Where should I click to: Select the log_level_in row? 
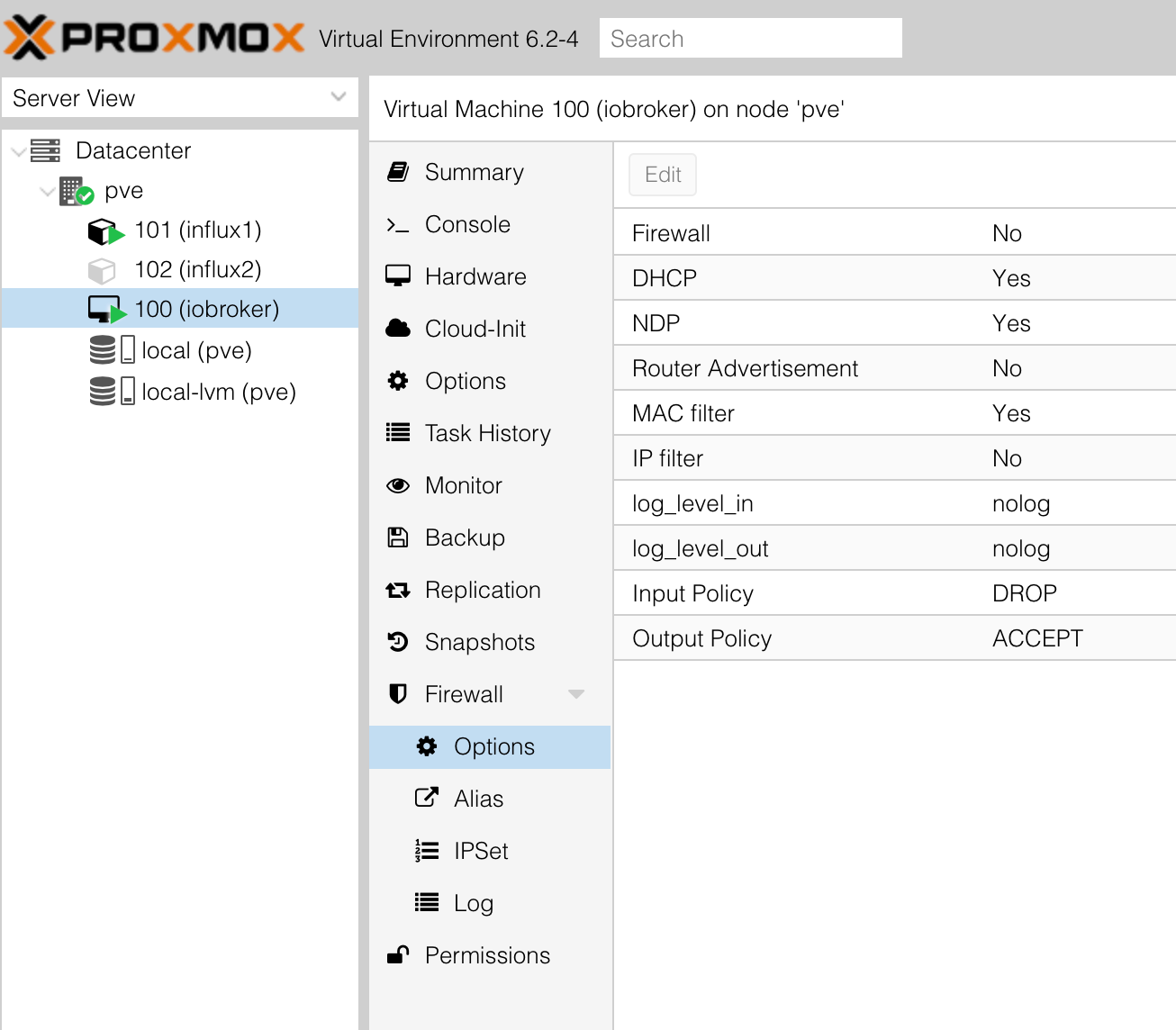point(895,503)
